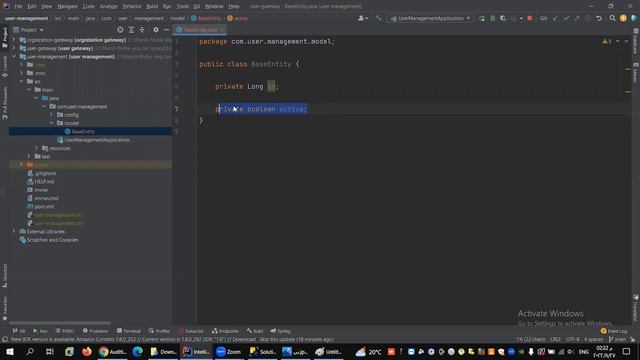This screenshot has width=640, height=360.
Task: Collapse the user-management module node
Action: (14, 57)
